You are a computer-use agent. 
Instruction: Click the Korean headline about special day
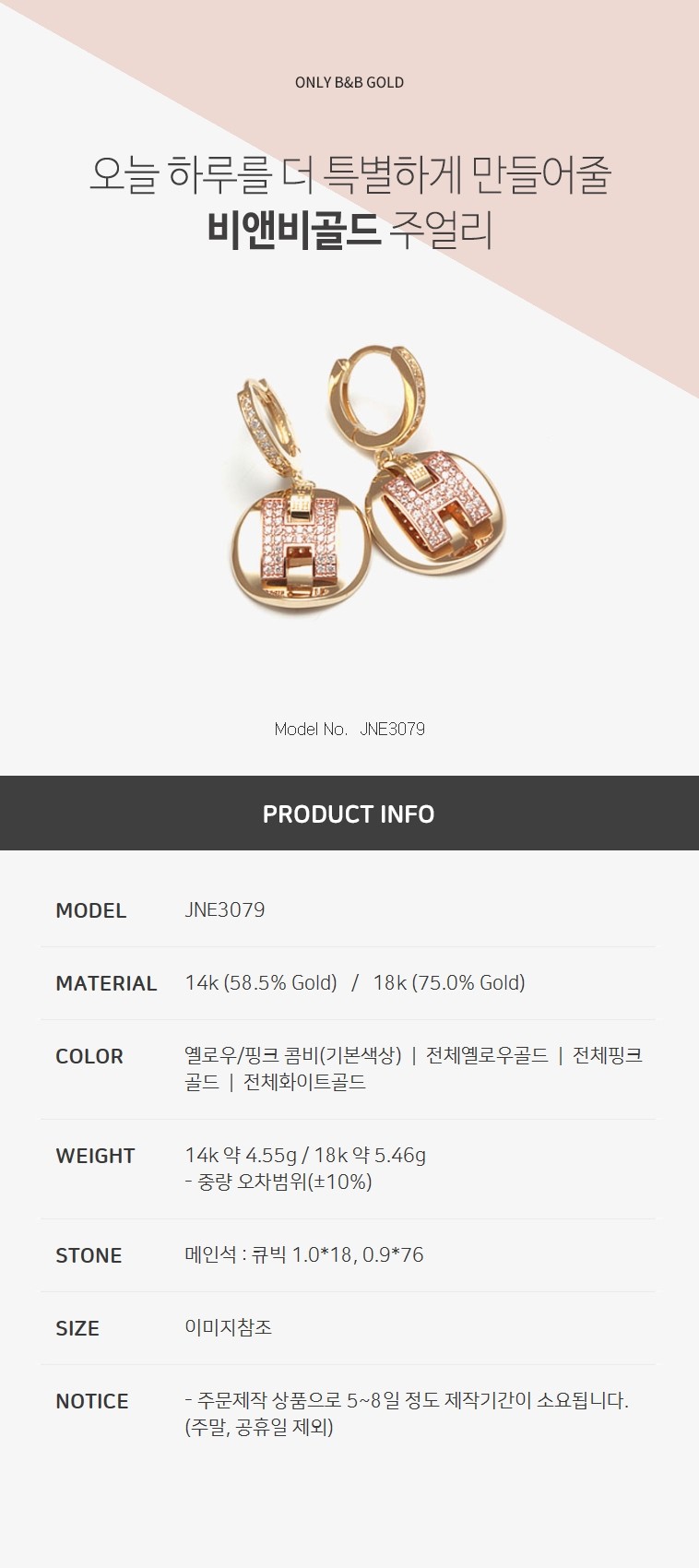[x=349, y=174]
